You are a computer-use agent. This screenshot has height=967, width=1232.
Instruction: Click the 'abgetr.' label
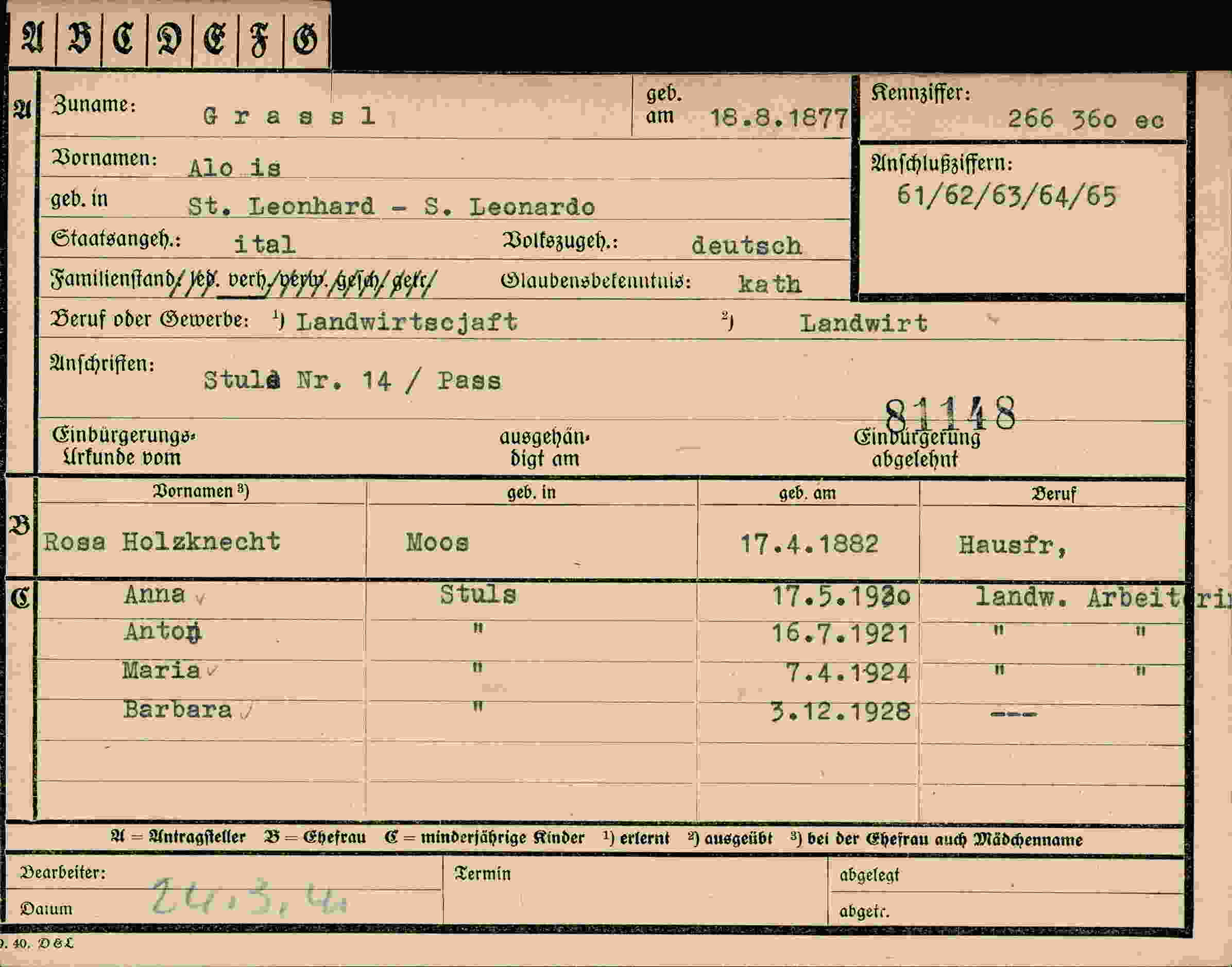[864, 911]
